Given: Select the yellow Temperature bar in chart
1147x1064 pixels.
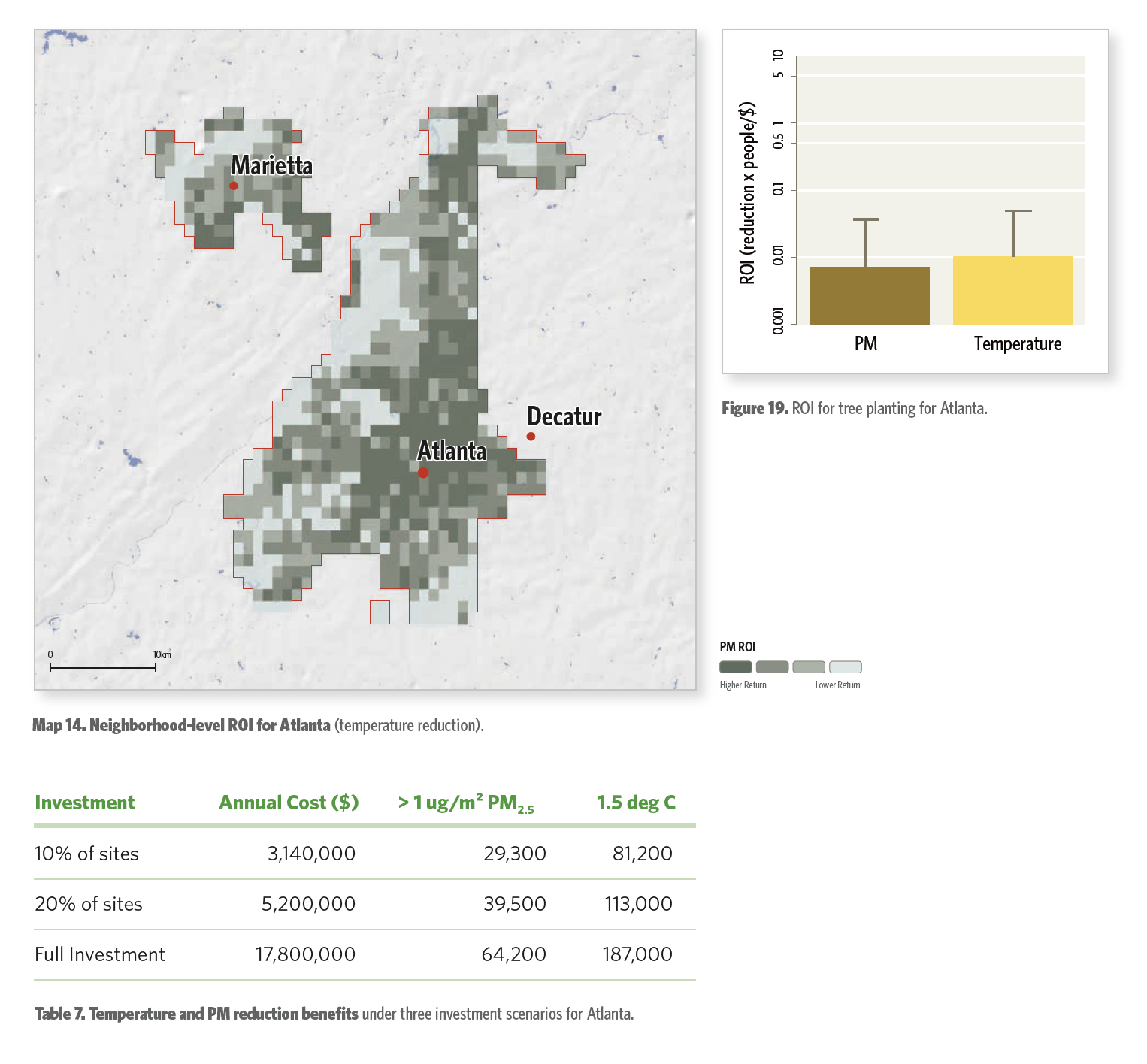Looking at the screenshot, I should coord(1012,290).
